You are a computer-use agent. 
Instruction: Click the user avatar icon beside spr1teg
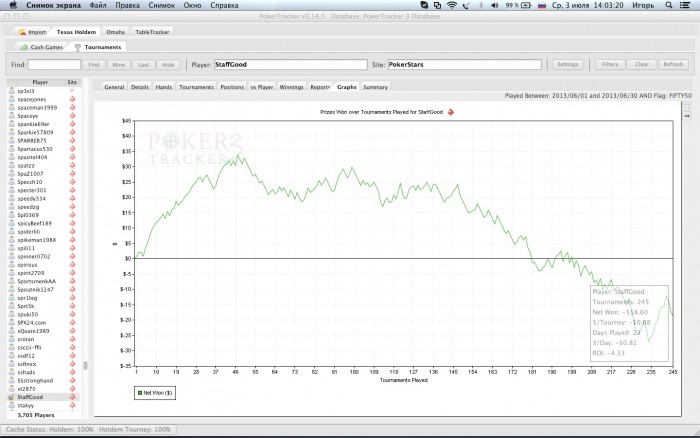point(12,297)
